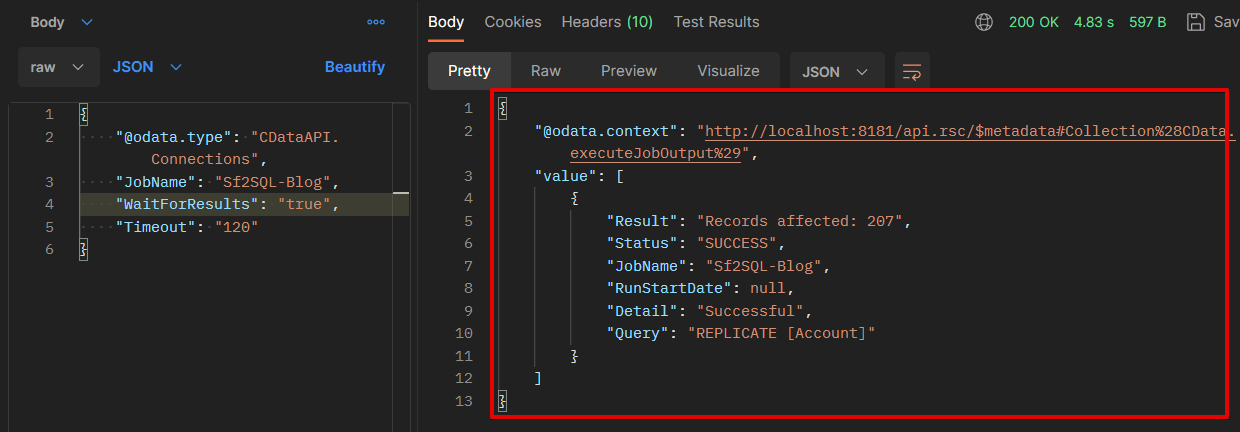1240x432 pixels.
Task: Open the request JSON language dropdown
Action: tap(147, 67)
